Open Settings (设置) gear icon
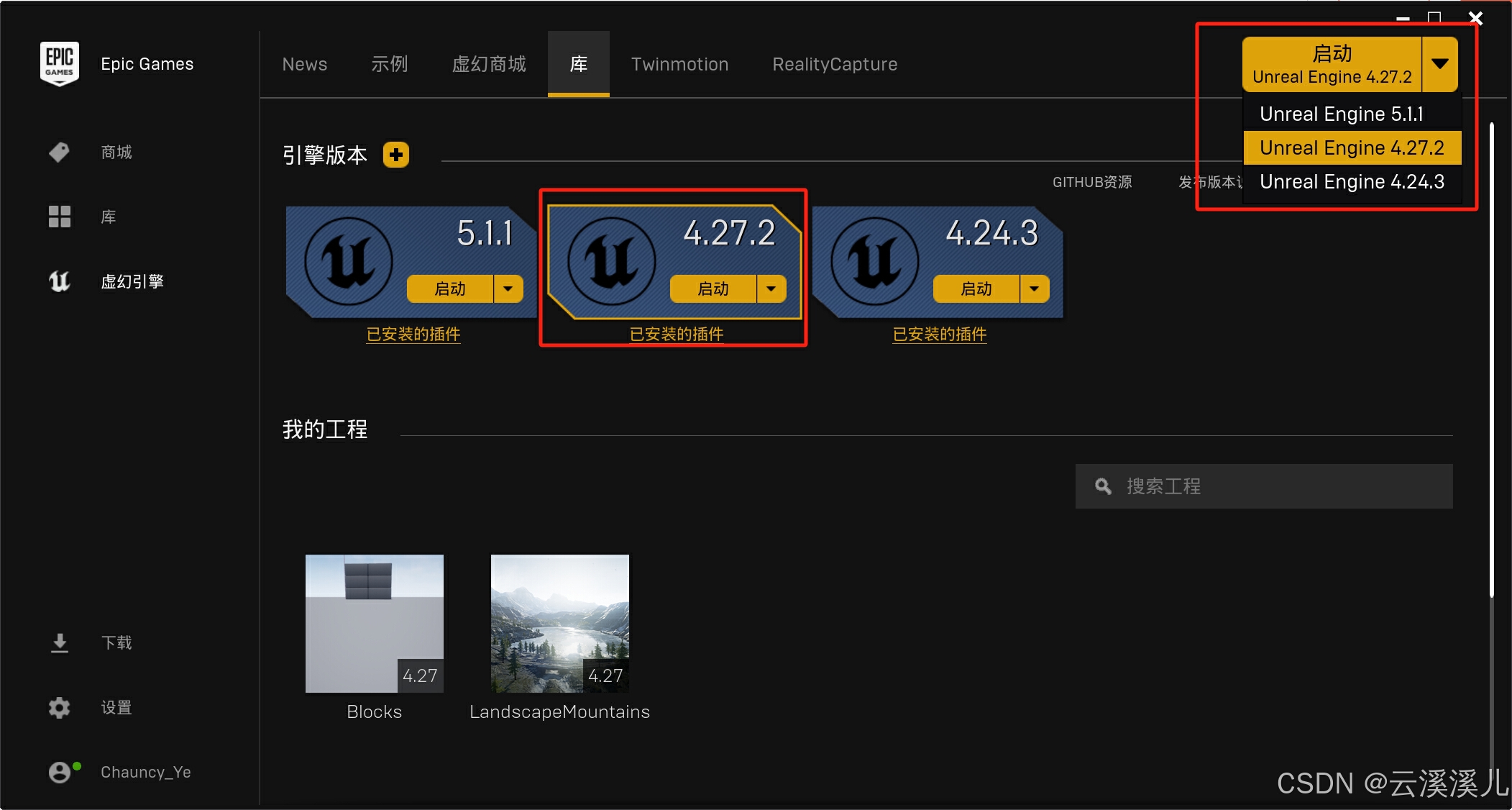This screenshot has width=1512, height=810. pyautogui.click(x=59, y=707)
